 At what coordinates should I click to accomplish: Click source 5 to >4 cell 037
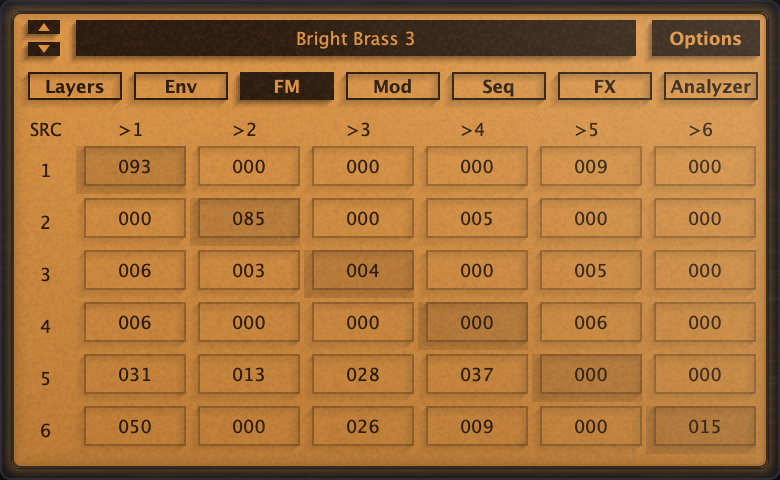pos(477,374)
